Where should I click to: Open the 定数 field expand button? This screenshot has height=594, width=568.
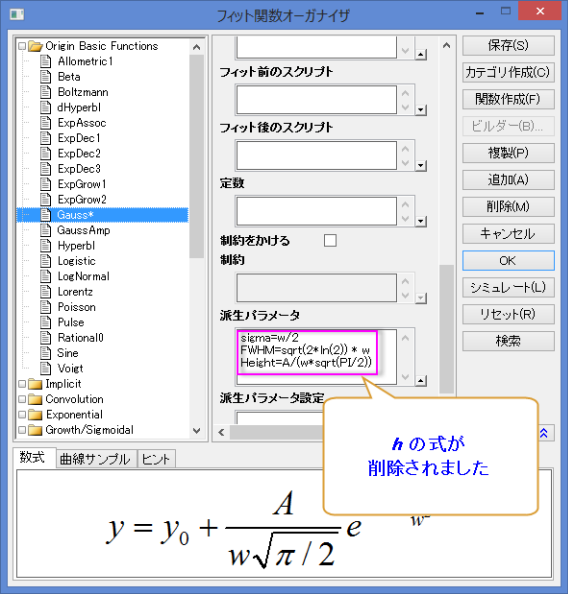coord(421,221)
